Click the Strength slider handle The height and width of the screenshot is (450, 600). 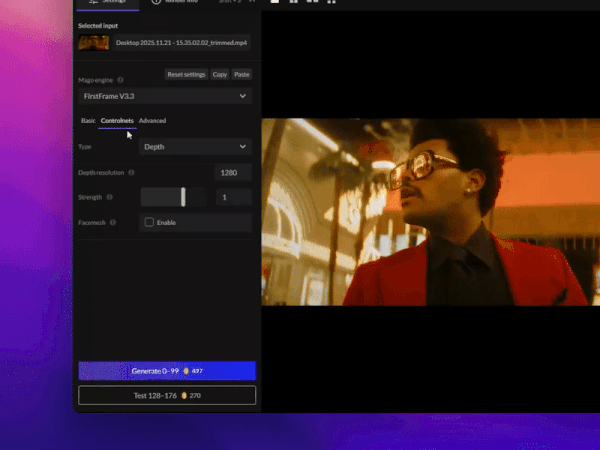pyautogui.click(x=183, y=197)
